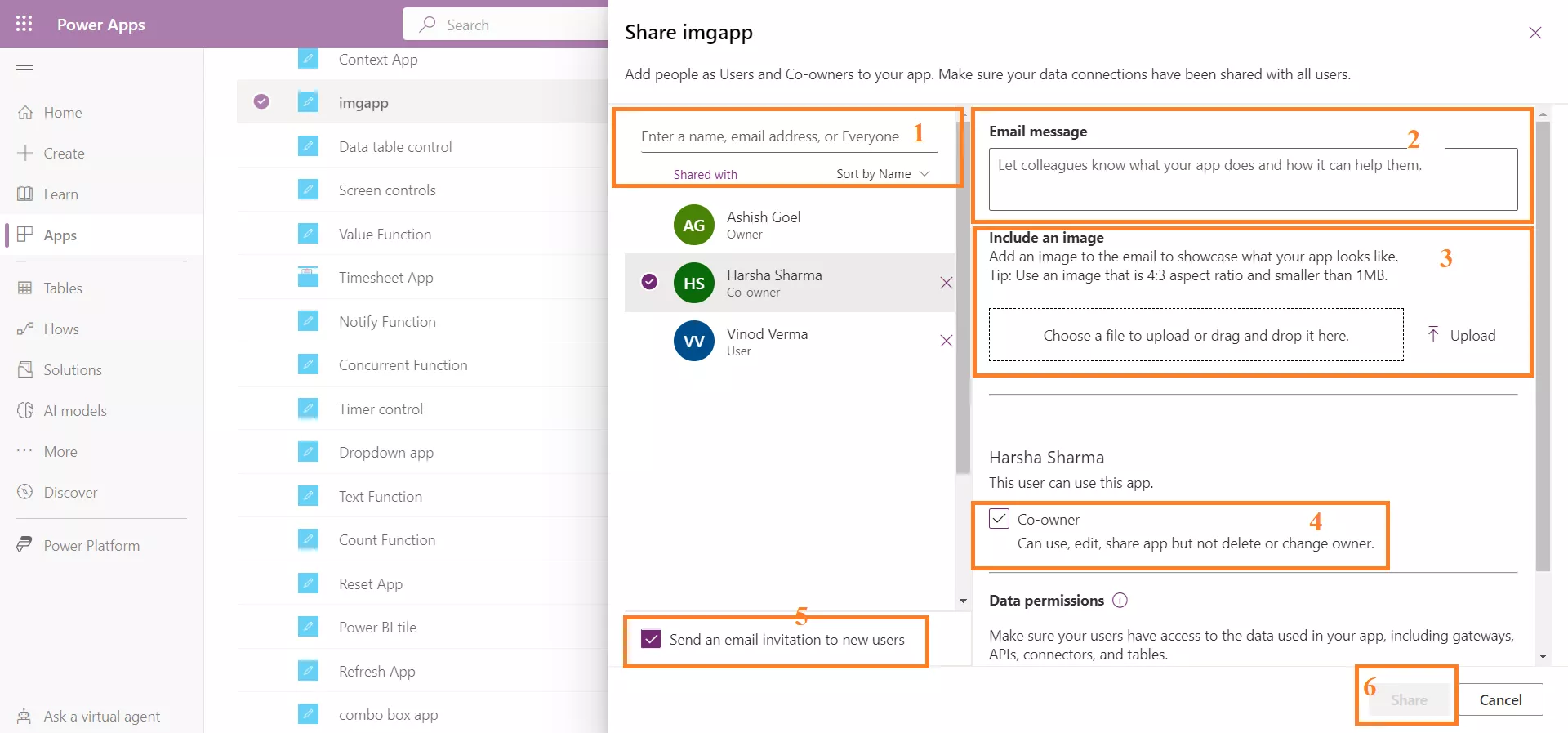This screenshot has width=1568, height=733.
Task: Open the Sort by Name dropdown
Action: 882,174
